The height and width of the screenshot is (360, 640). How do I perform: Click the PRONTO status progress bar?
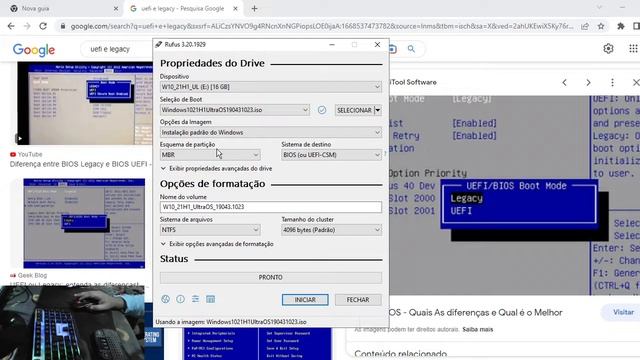coord(271,278)
